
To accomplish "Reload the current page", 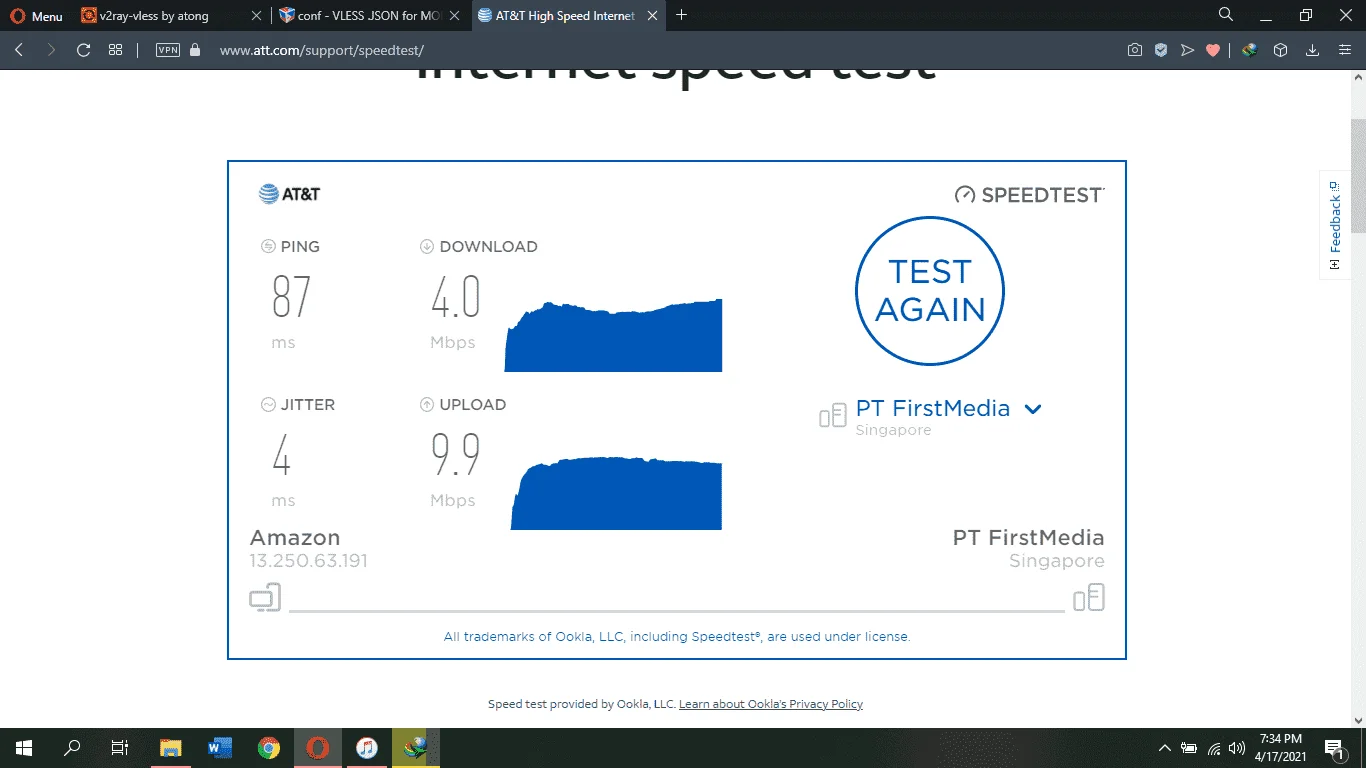I will tap(83, 50).
